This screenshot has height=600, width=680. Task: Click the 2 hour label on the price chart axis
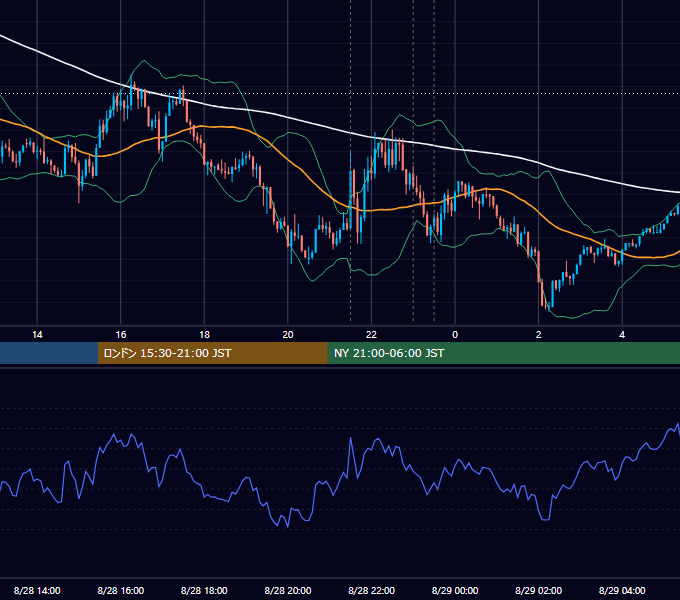[539, 335]
